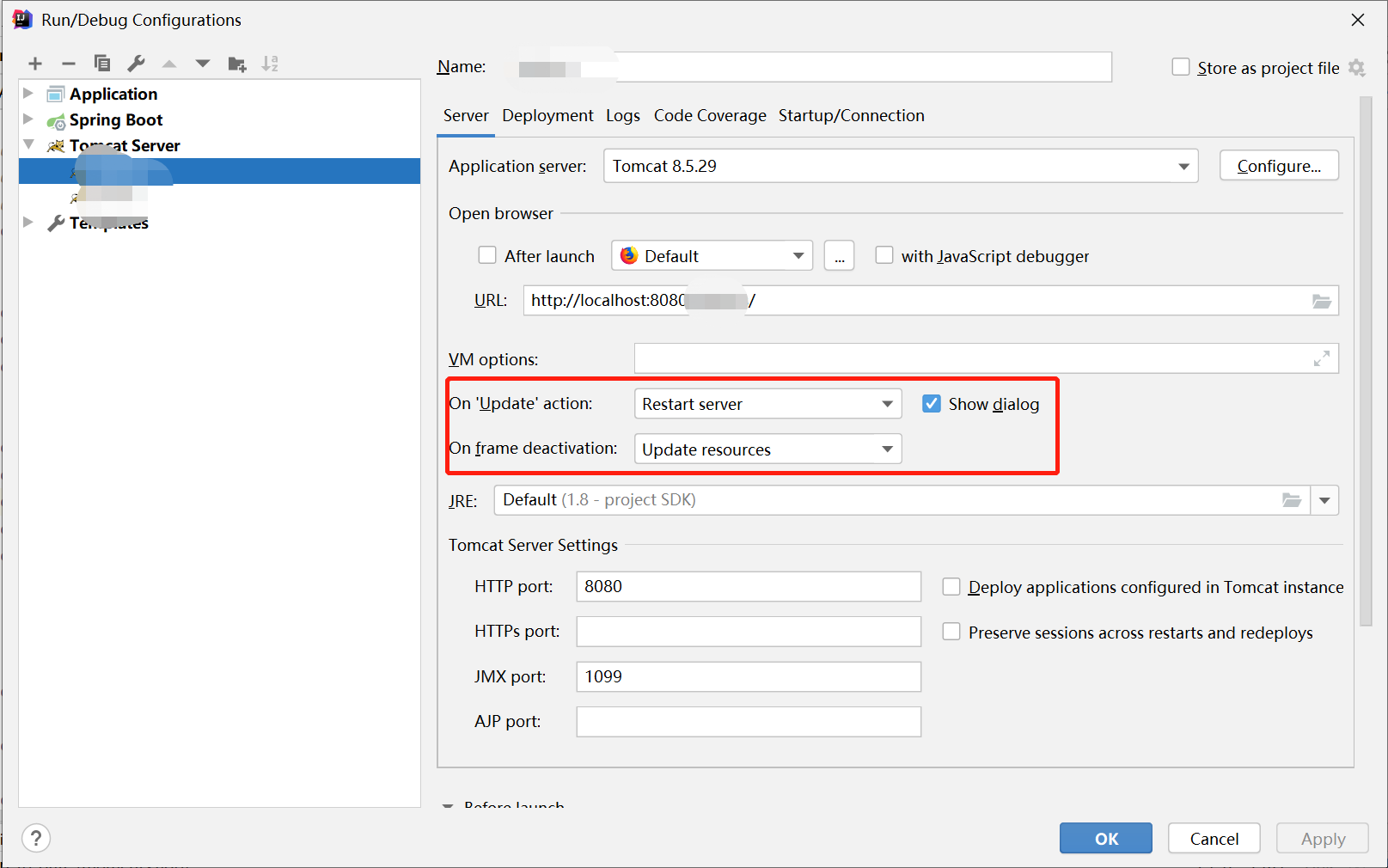Click the Spring Boot icon
Screen dimensions: 1388x868
coord(56,120)
